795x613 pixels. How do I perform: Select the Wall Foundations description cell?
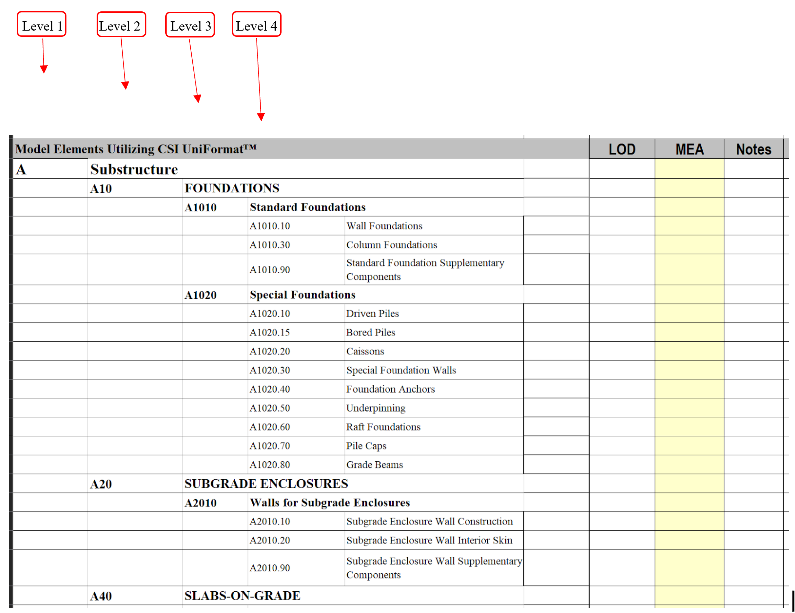tap(384, 226)
